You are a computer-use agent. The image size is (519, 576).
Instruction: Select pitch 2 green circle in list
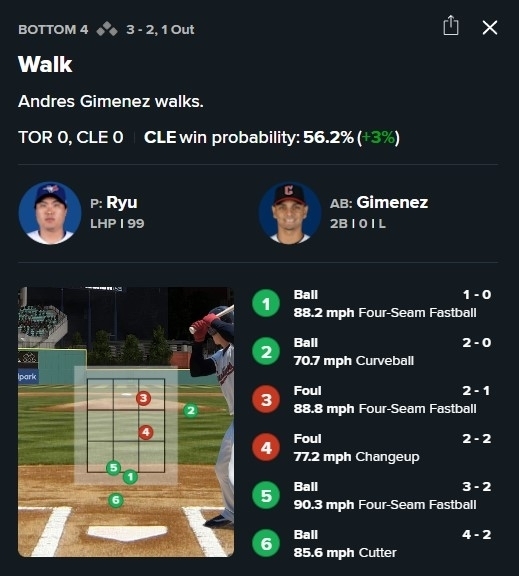(266, 352)
